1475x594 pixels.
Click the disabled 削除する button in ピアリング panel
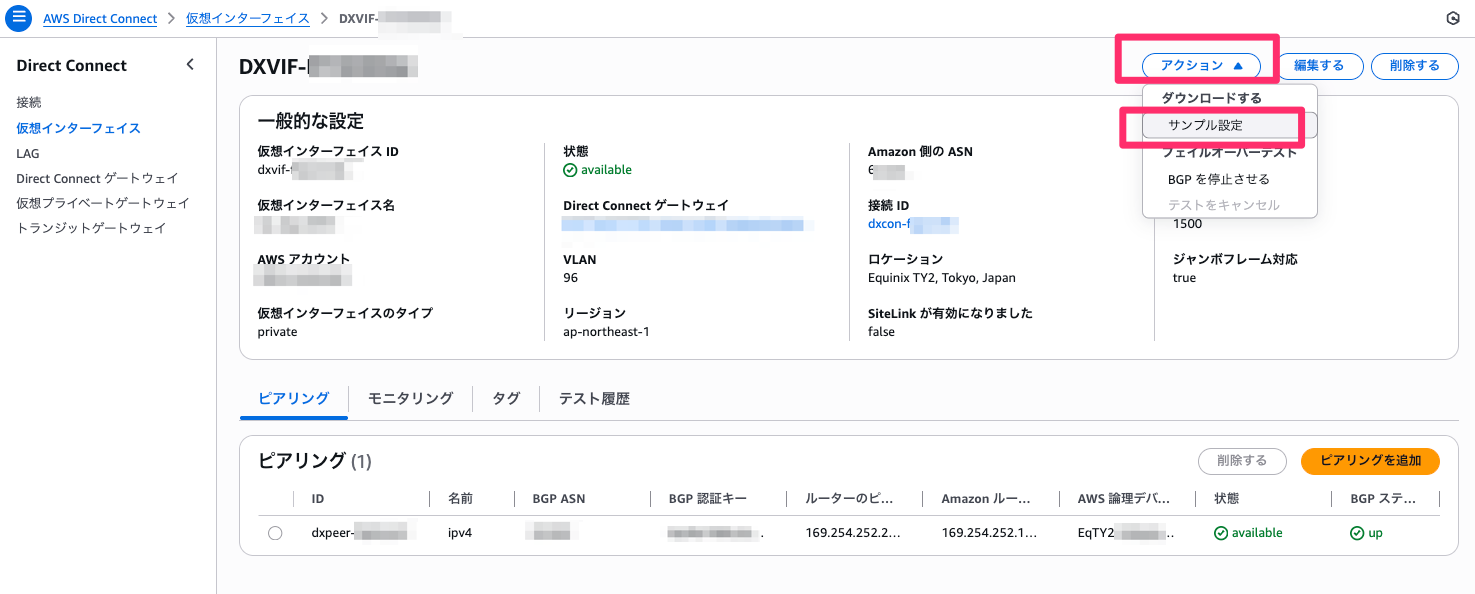[1242, 461]
